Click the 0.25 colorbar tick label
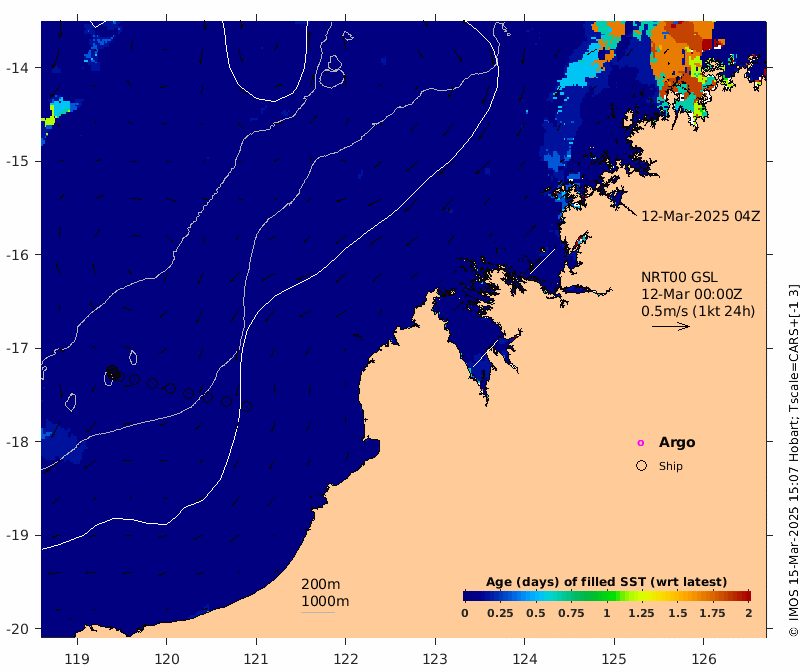Screen dimensions: 810x672 (x=500, y=613)
